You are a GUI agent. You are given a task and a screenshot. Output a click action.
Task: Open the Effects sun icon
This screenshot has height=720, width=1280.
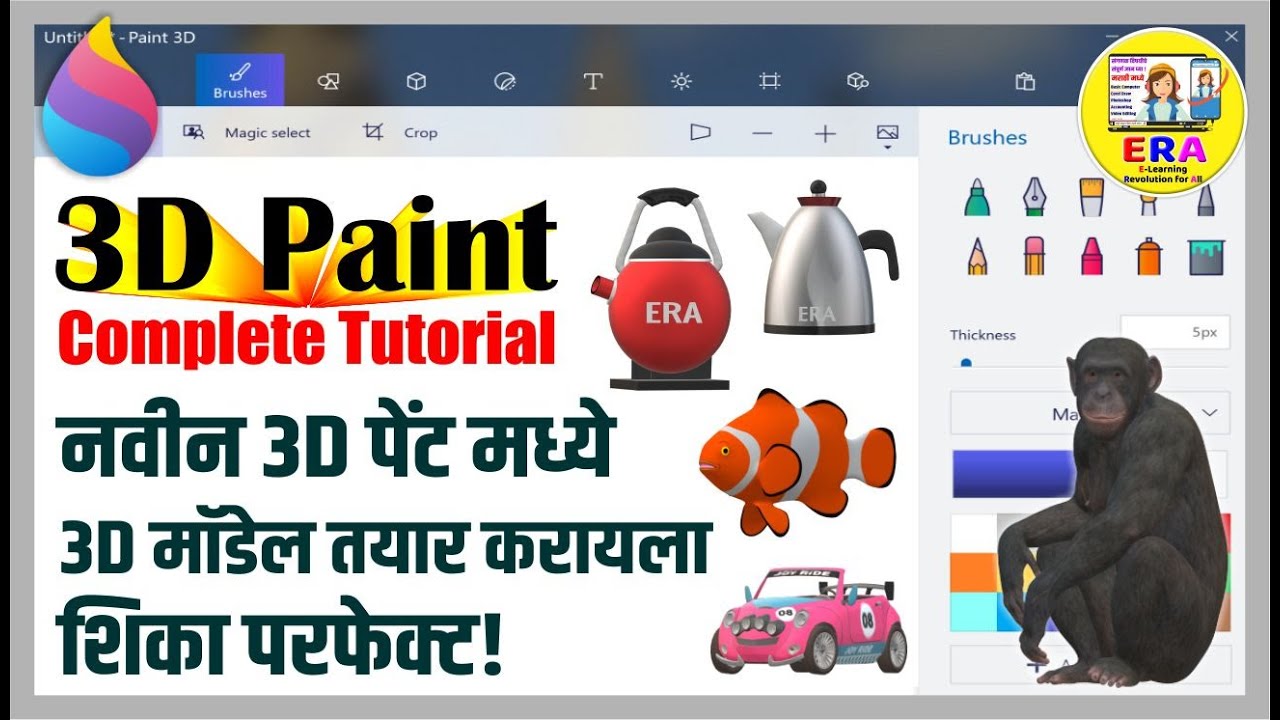pyautogui.click(x=681, y=82)
